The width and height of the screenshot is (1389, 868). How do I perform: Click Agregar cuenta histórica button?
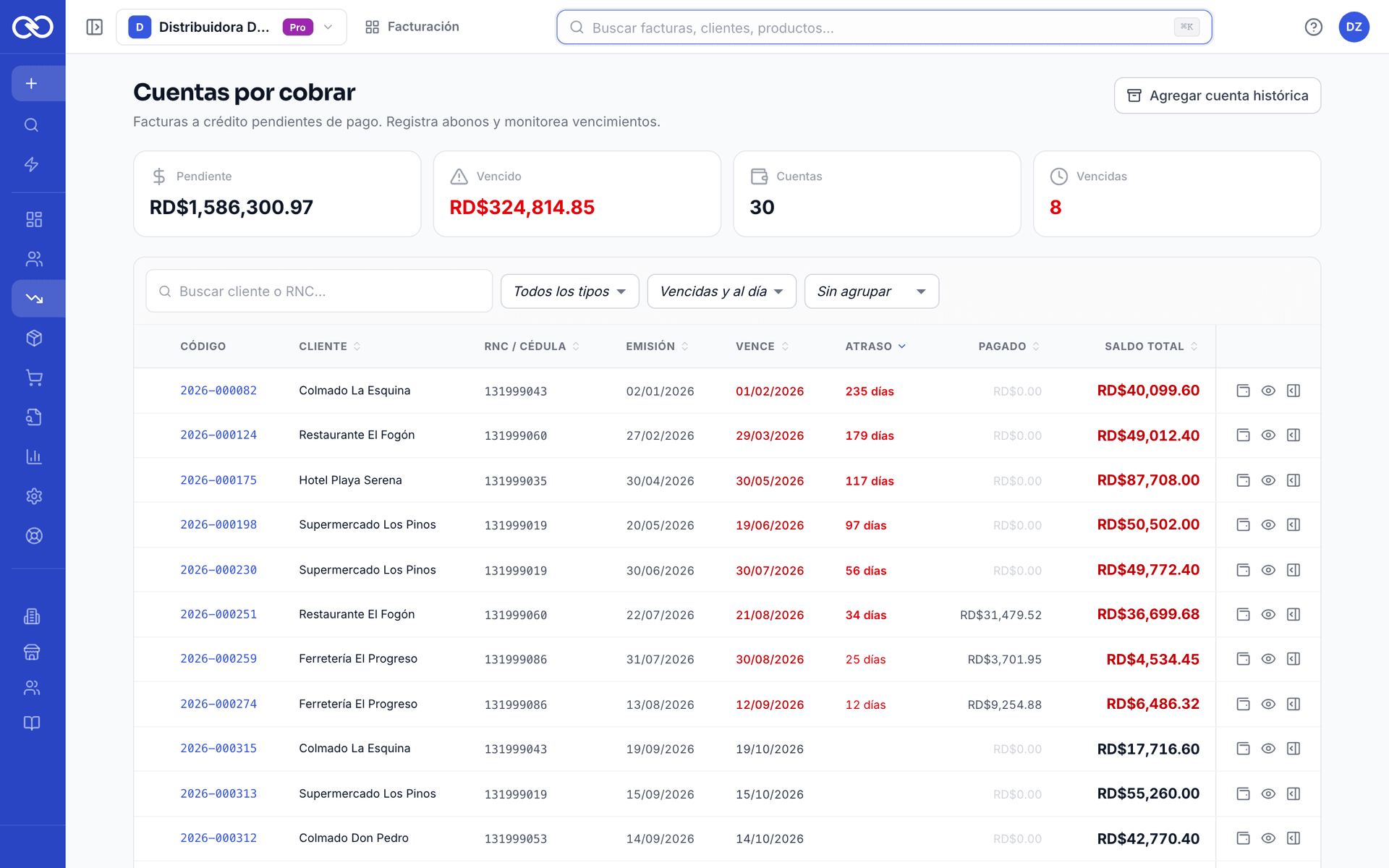(1217, 95)
